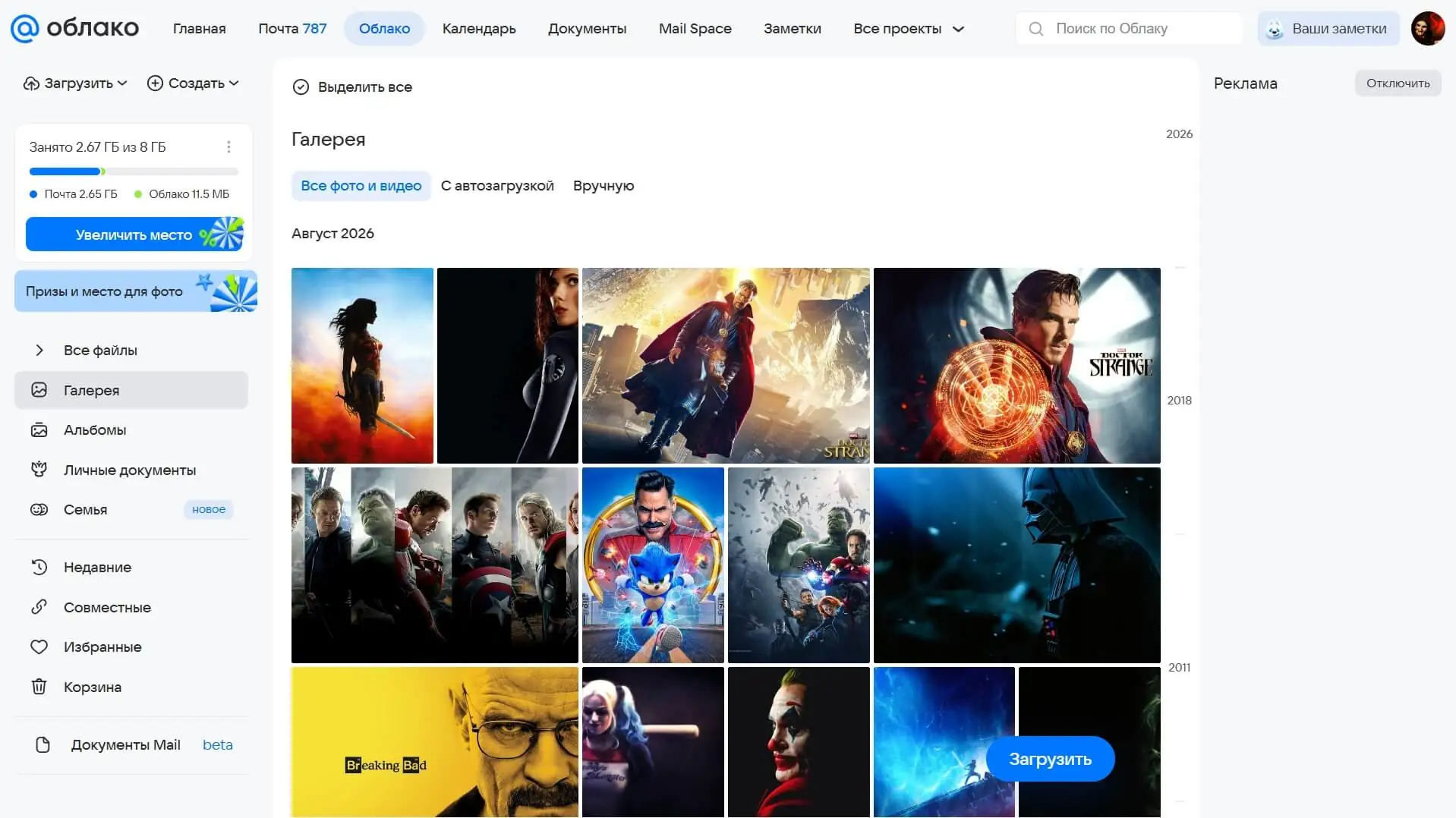Open the Doctor Strange flying cloak photo
This screenshot has height=818, width=1456.
[x=726, y=366]
